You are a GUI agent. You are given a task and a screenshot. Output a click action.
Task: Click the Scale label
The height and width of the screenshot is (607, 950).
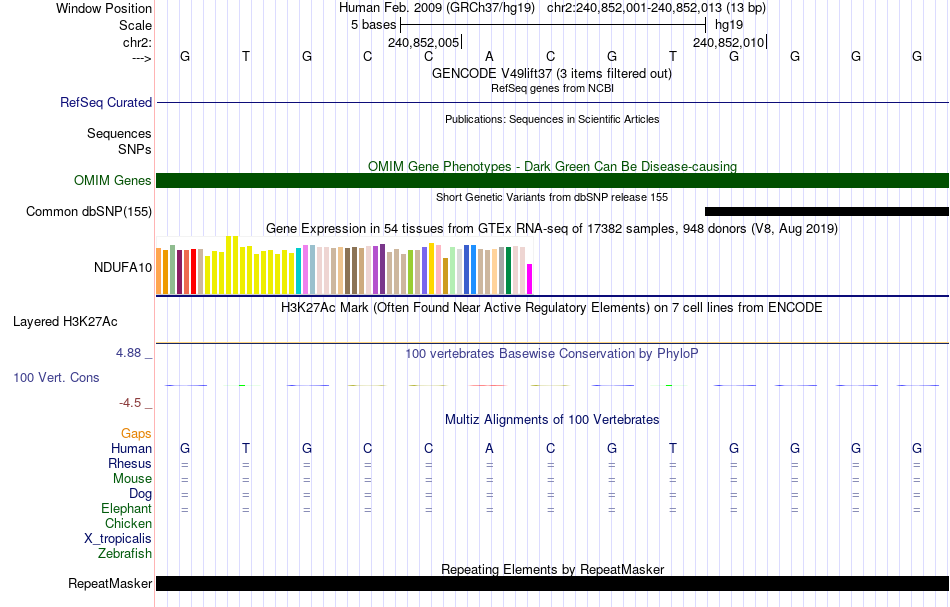pos(136,25)
